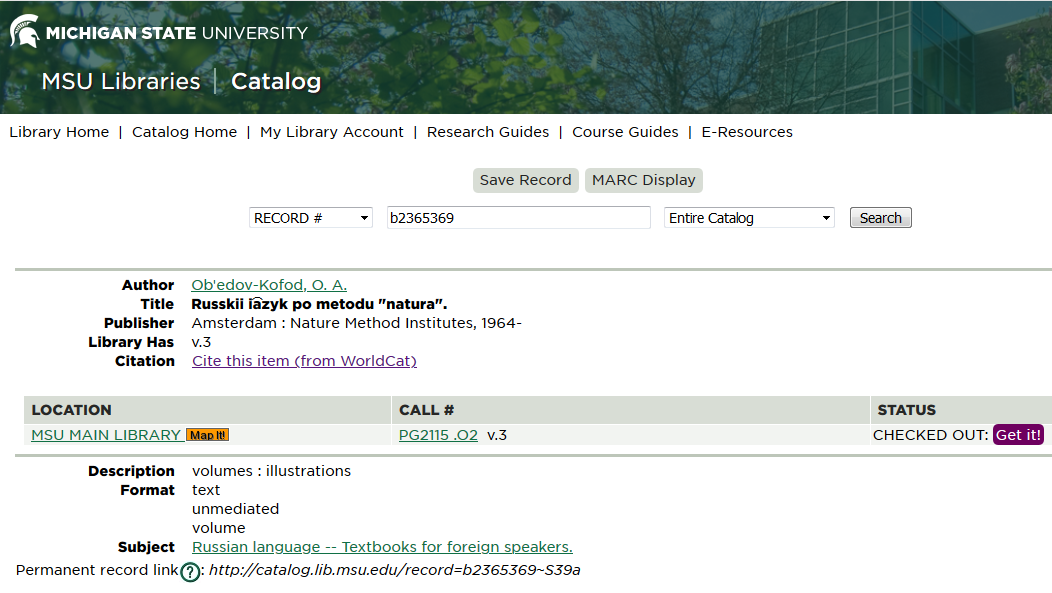Open Catalog Home
This screenshot has width=1052, height=593.
185,132
